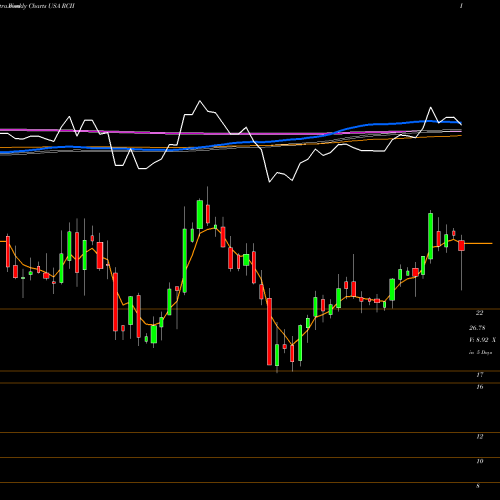Click the tallest green candlestick at chart peak
The image size is (500, 500).
coord(200,214)
